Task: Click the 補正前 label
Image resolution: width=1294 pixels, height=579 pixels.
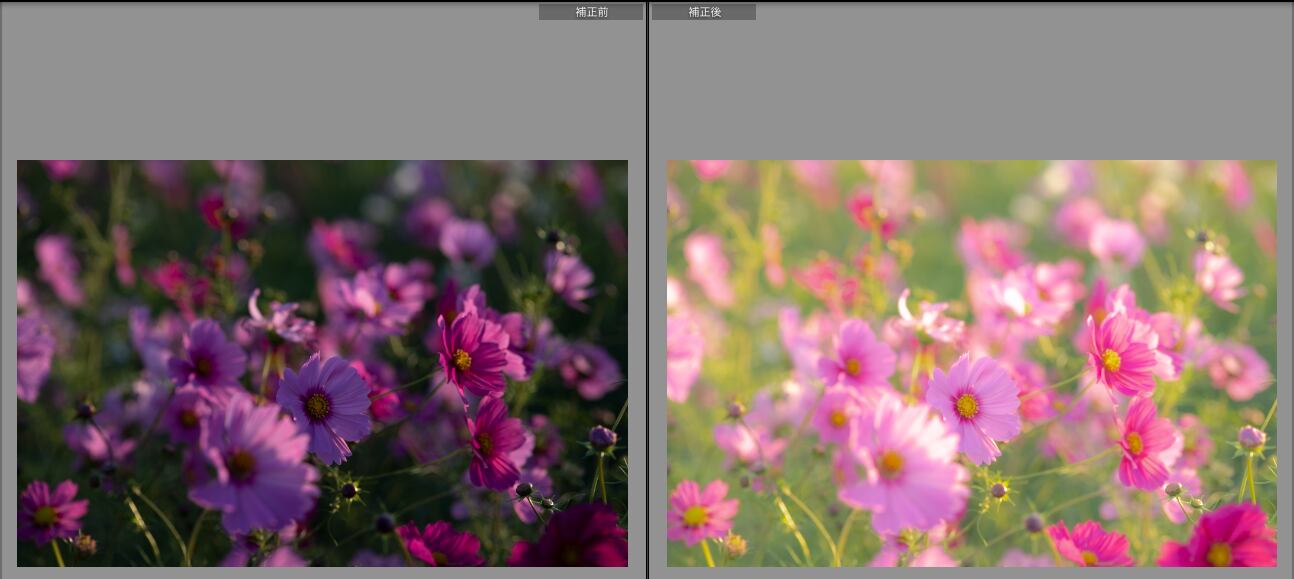Action: point(591,12)
